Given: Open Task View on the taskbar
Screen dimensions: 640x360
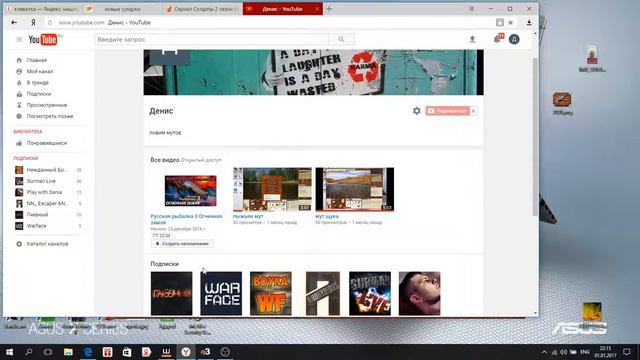Looking at the screenshot, I should pyautogui.click(x=48, y=352).
